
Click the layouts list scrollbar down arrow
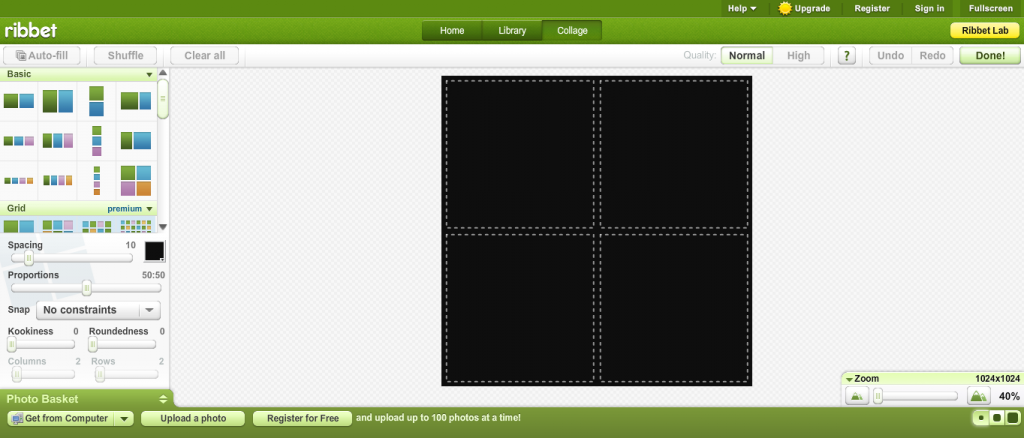(x=163, y=227)
